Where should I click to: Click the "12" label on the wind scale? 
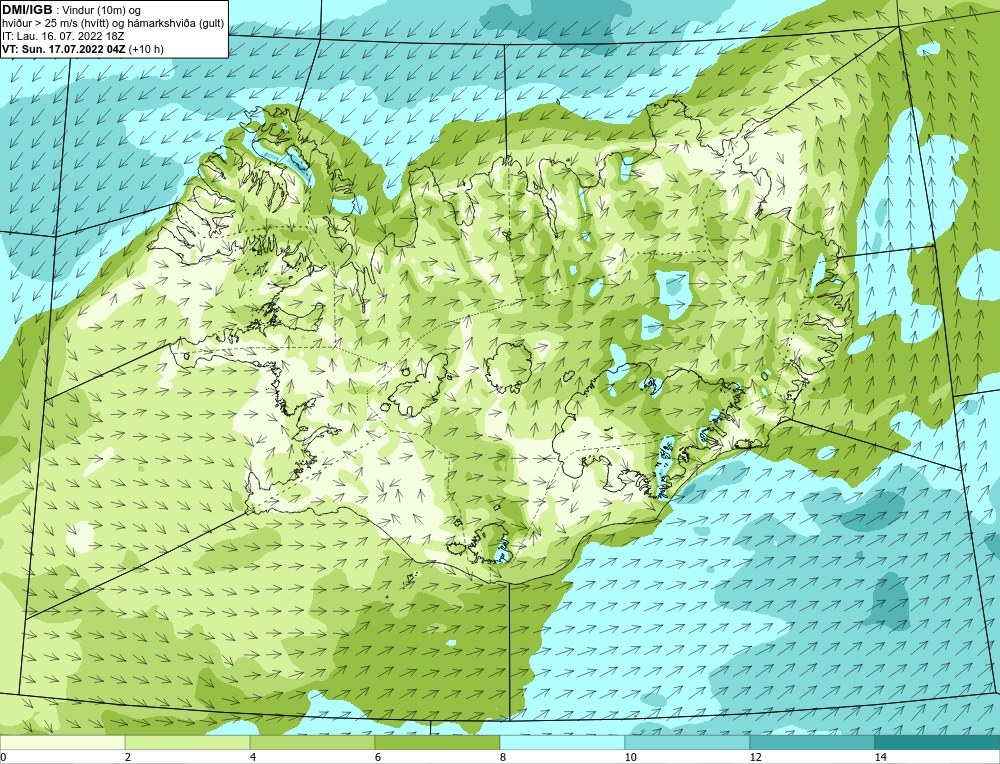(x=756, y=757)
